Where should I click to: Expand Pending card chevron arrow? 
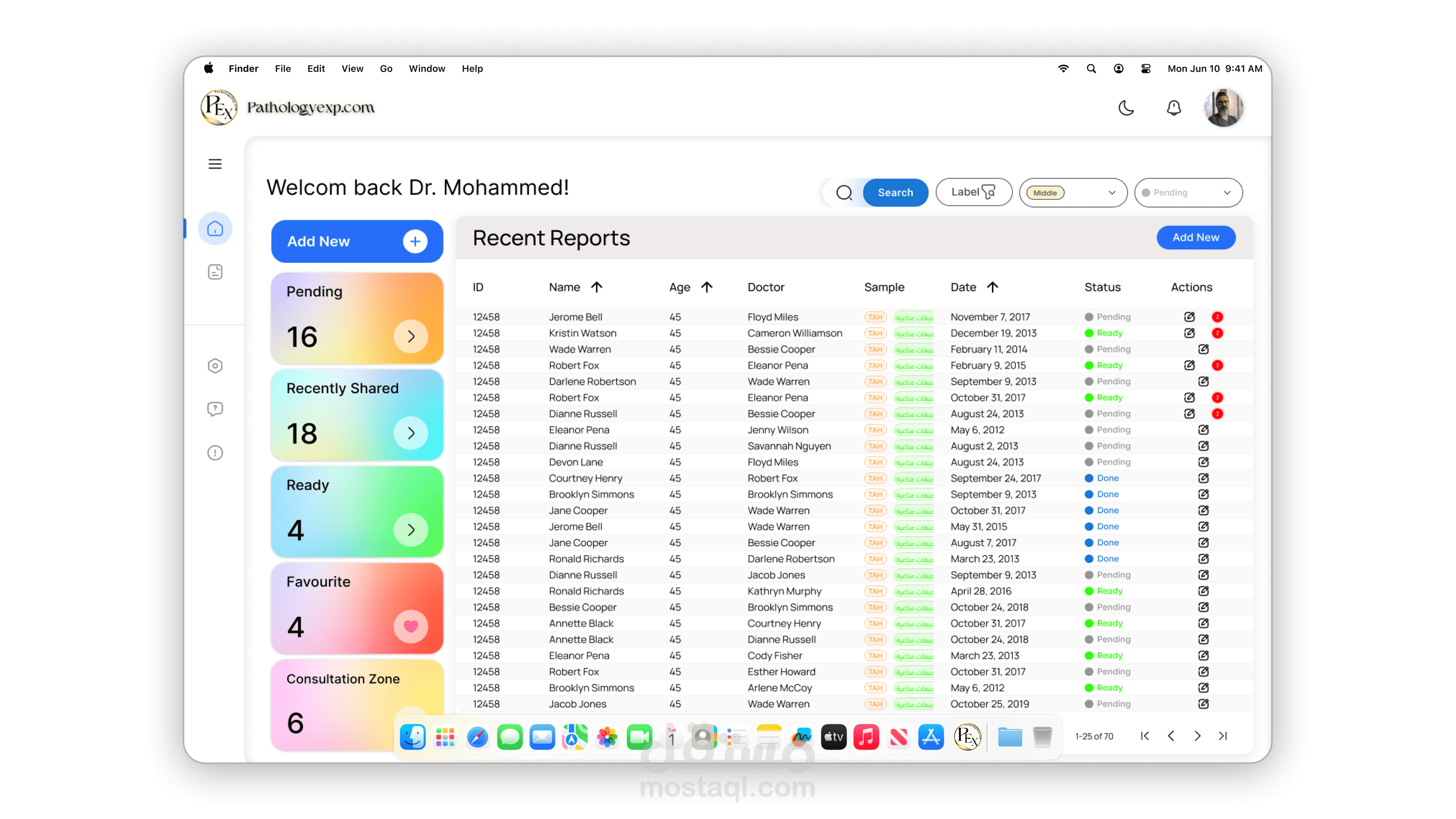click(410, 336)
